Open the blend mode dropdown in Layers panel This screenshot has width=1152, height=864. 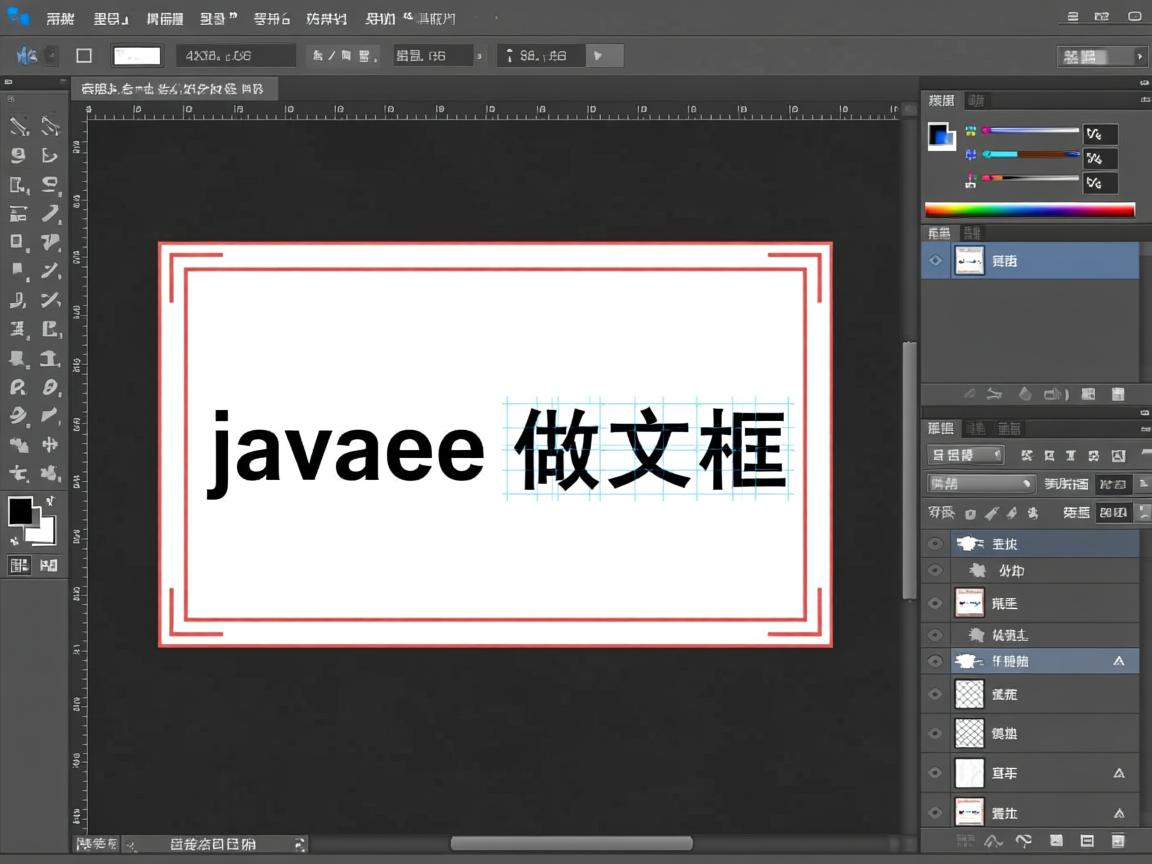(x=980, y=483)
